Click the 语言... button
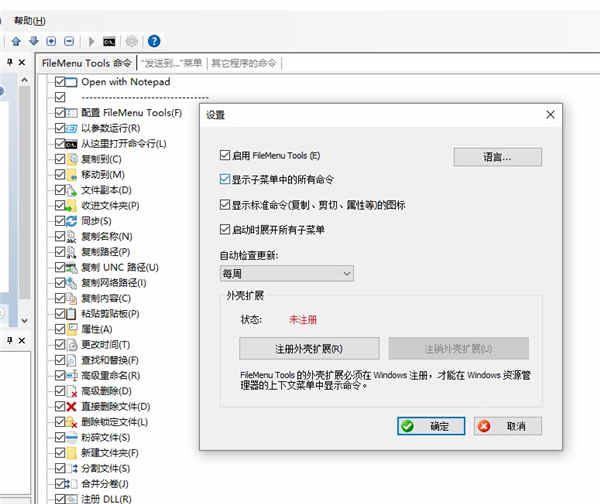Image resolution: width=600 pixels, height=504 pixels. (x=497, y=157)
